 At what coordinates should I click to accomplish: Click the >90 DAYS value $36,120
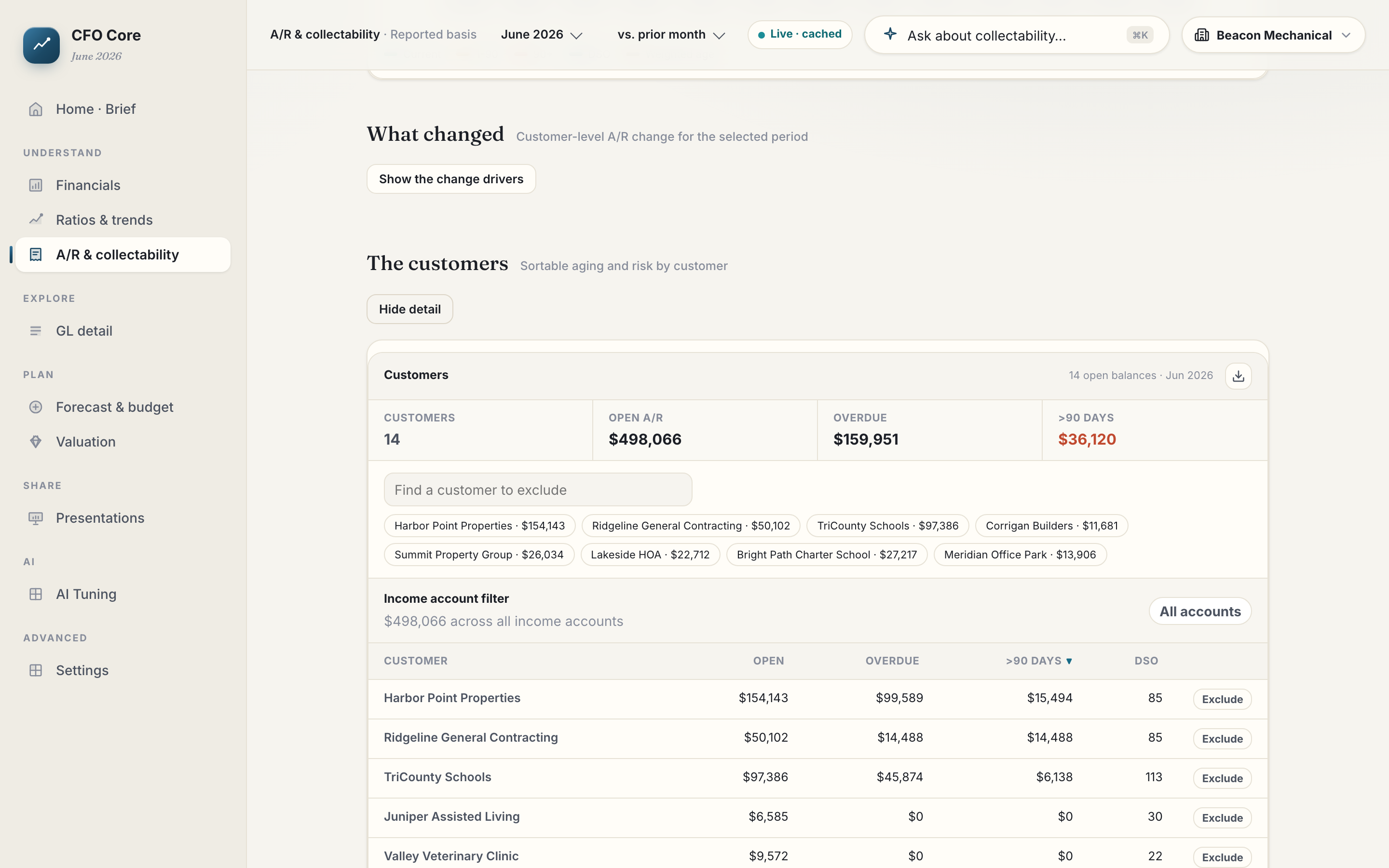1087,440
